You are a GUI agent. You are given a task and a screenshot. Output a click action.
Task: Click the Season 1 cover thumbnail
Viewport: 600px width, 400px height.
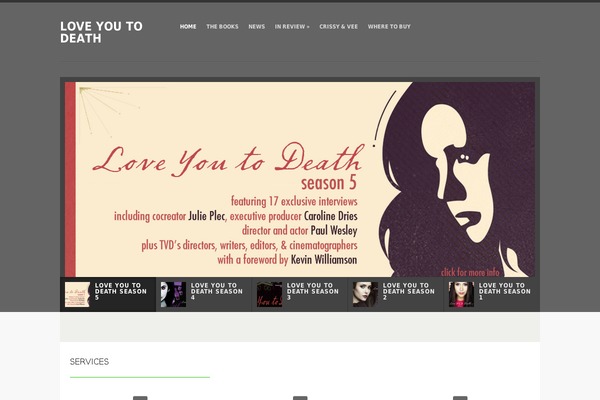coord(461,294)
